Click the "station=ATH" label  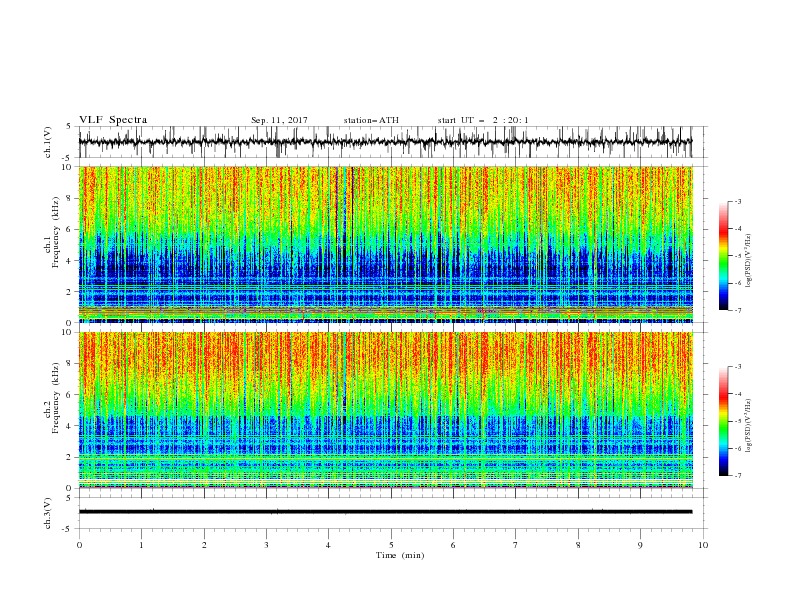[x=371, y=120]
